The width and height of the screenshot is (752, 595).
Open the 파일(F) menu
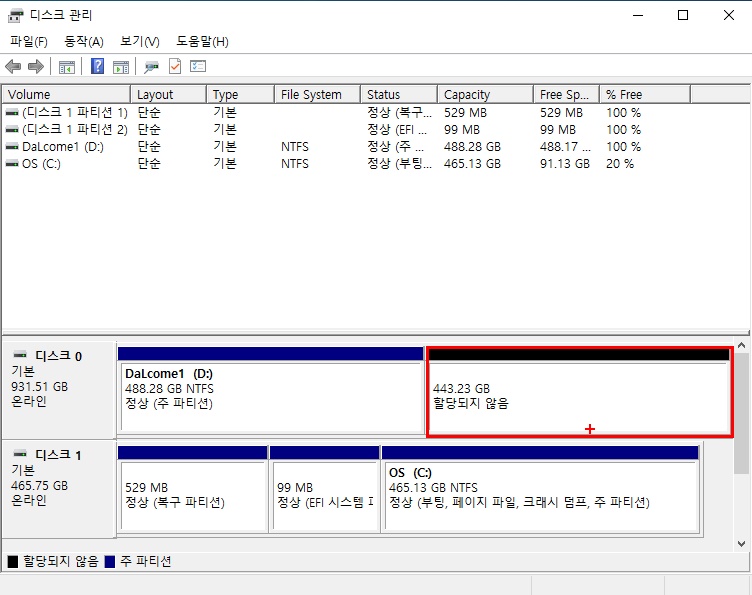tap(29, 42)
